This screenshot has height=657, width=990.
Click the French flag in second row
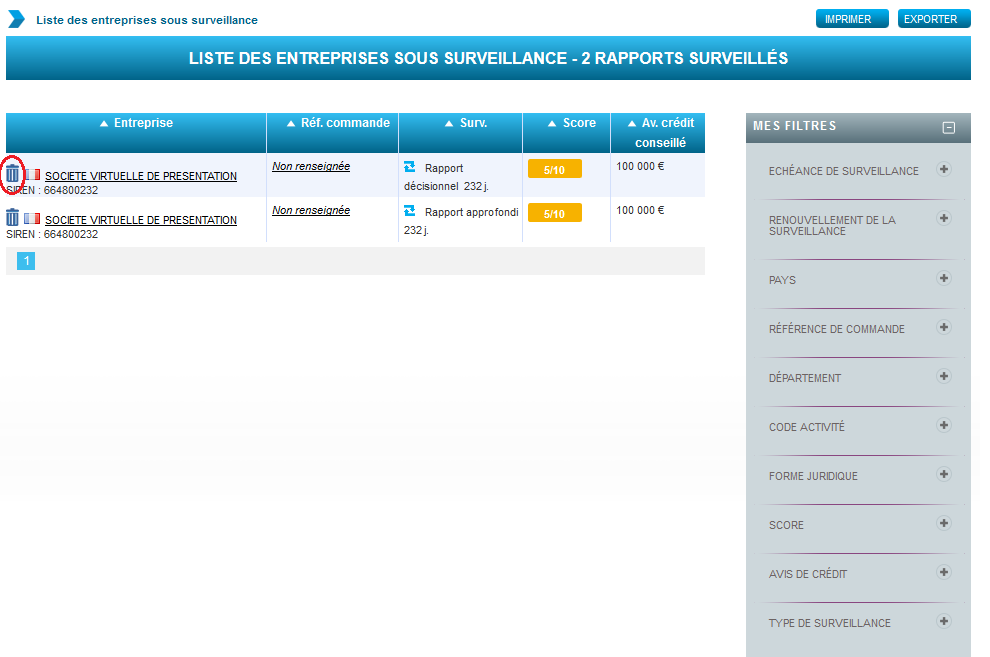33,219
